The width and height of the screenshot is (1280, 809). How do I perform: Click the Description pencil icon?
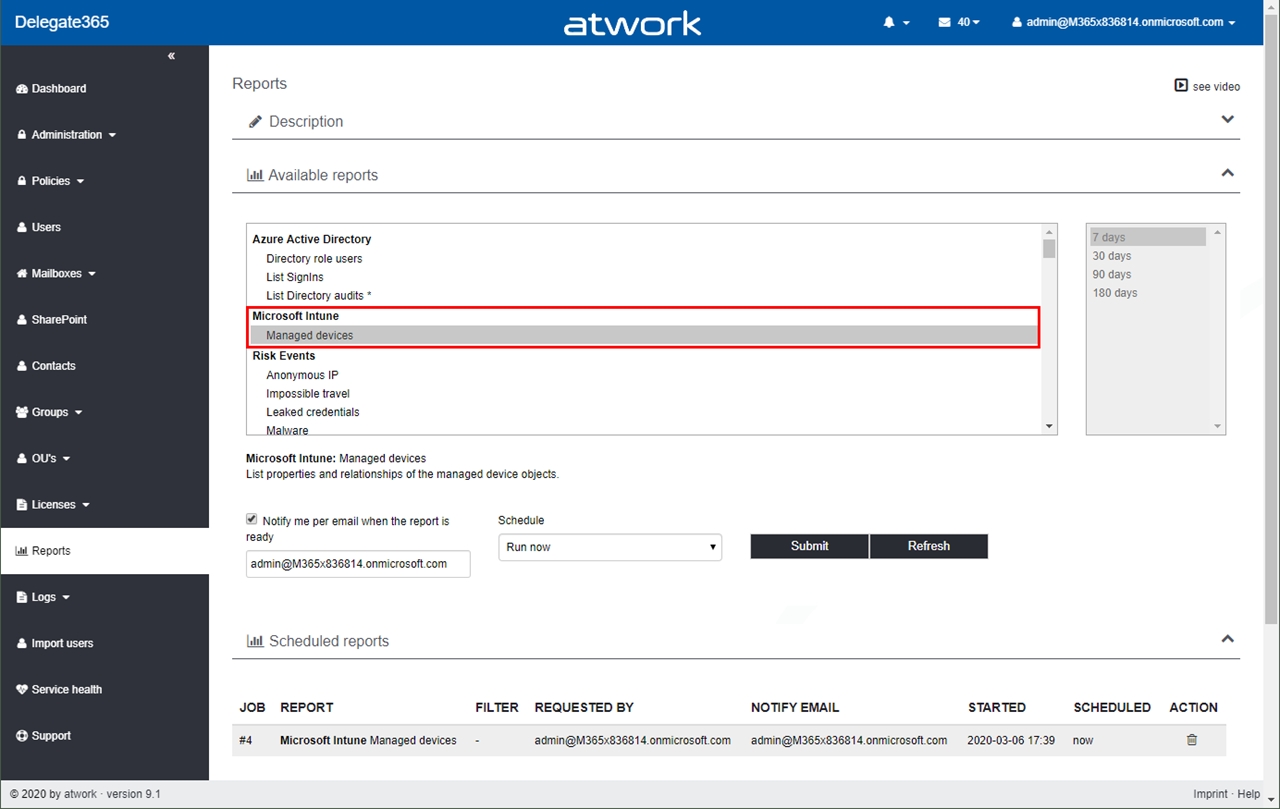(x=255, y=122)
